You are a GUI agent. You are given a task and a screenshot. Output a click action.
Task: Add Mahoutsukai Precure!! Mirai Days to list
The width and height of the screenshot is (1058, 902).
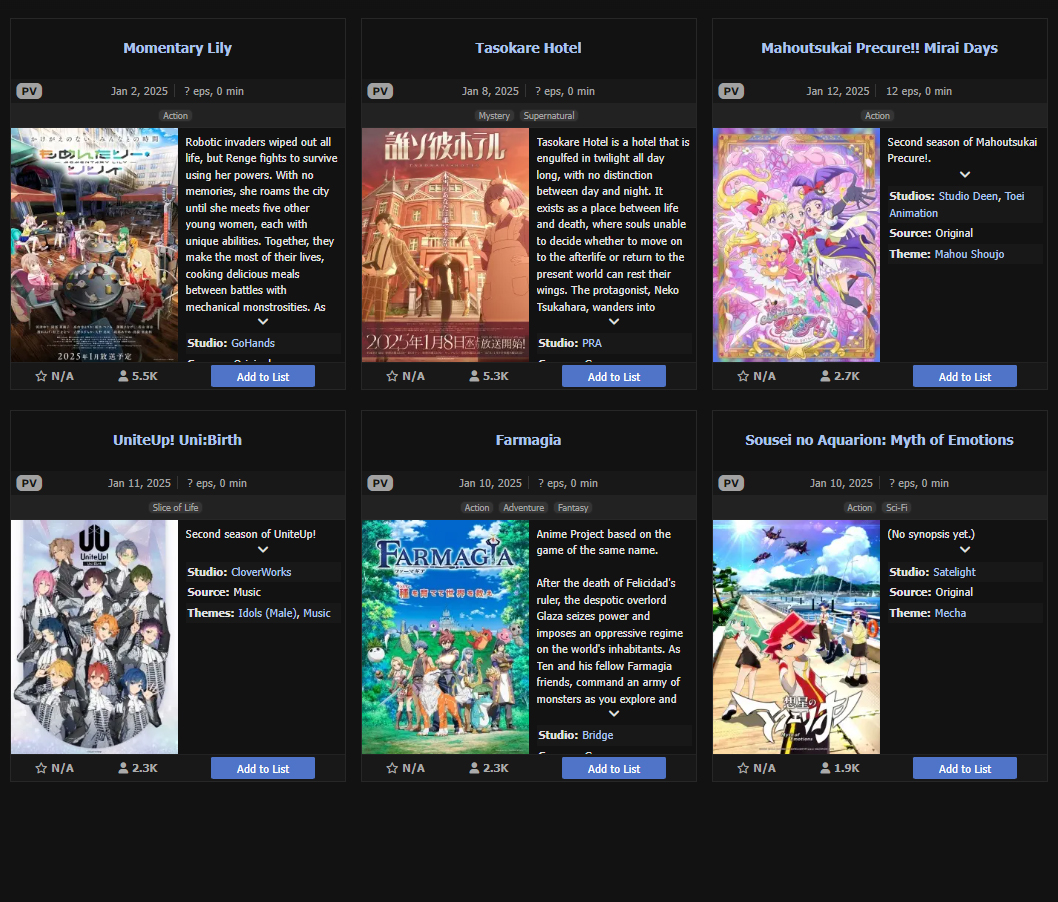965,376
